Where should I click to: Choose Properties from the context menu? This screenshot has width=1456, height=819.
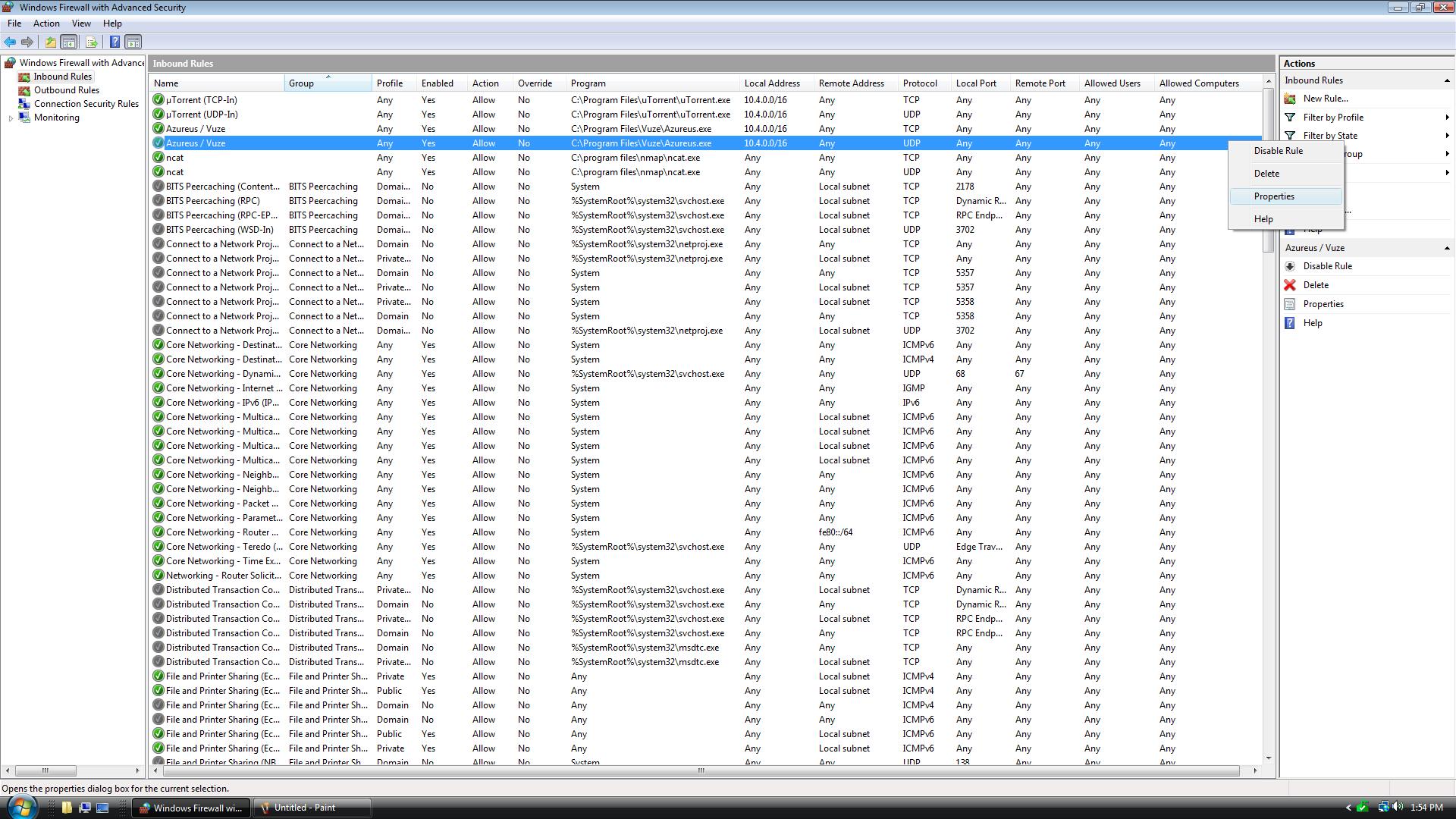point(1287,196)
